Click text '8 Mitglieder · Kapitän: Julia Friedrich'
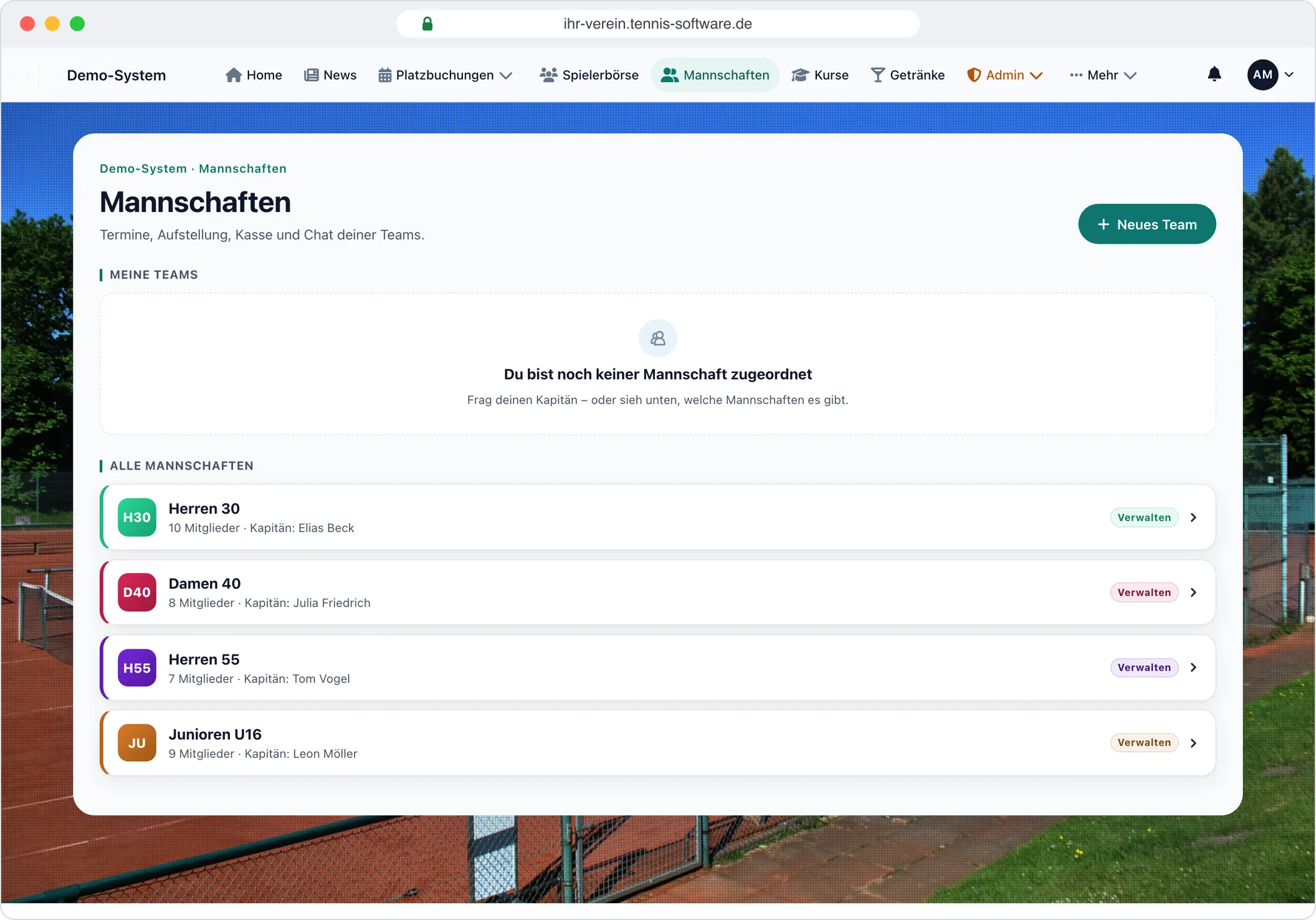This screenshot has width=1316, height=920. (x=269, y=603)
